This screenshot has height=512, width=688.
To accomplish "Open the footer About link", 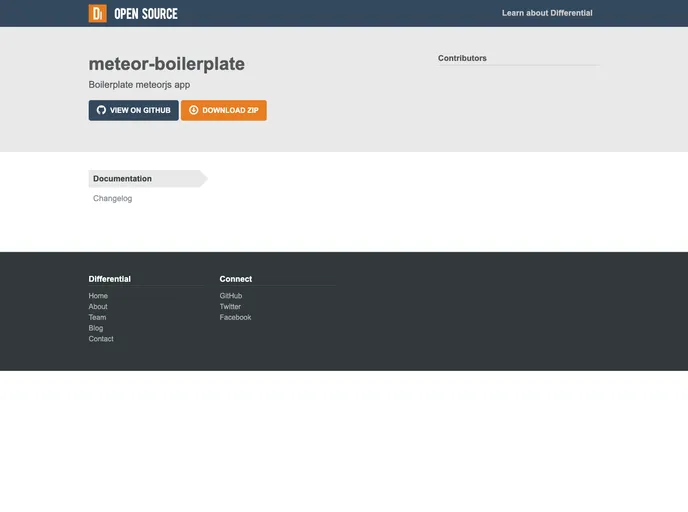I will (98, 307).
